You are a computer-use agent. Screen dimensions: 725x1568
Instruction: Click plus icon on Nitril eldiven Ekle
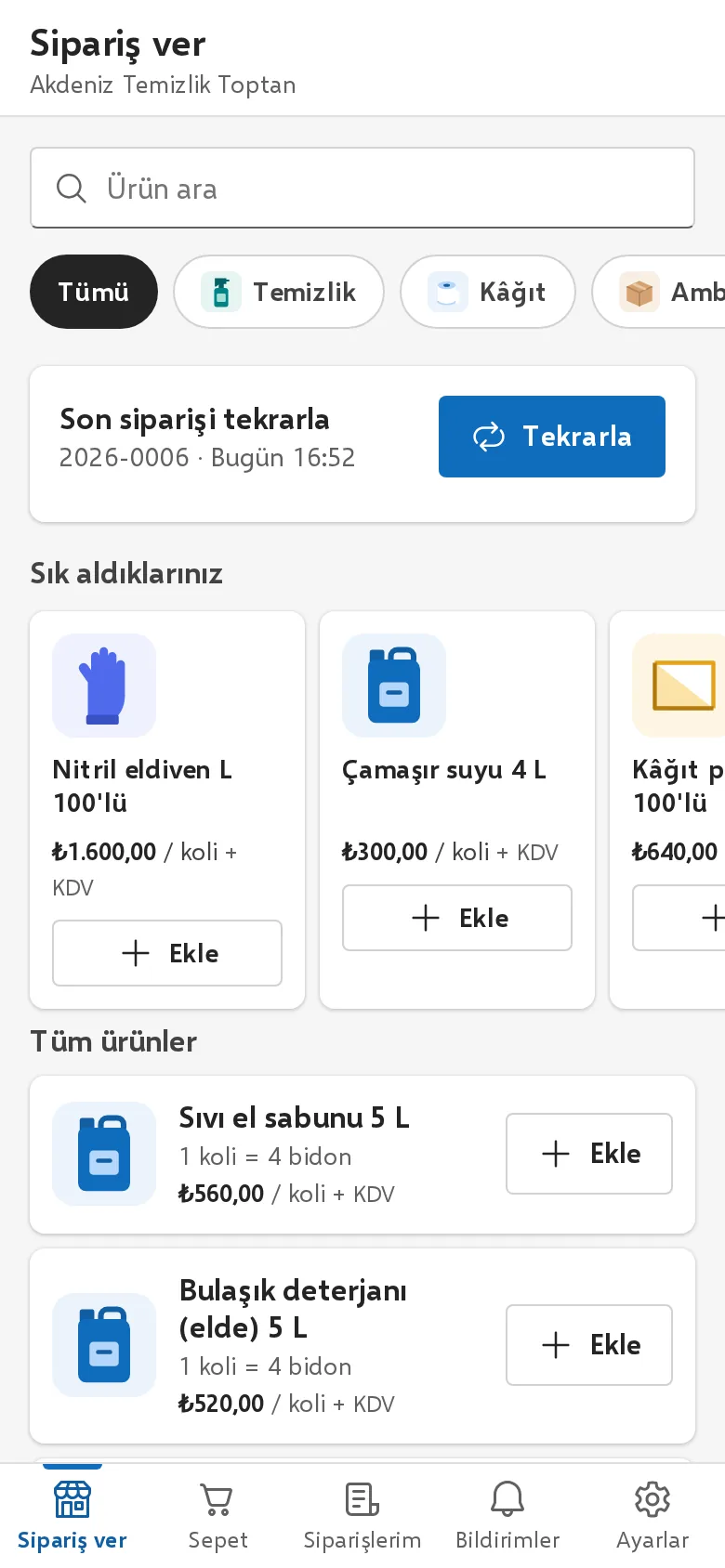click(136, 953)
